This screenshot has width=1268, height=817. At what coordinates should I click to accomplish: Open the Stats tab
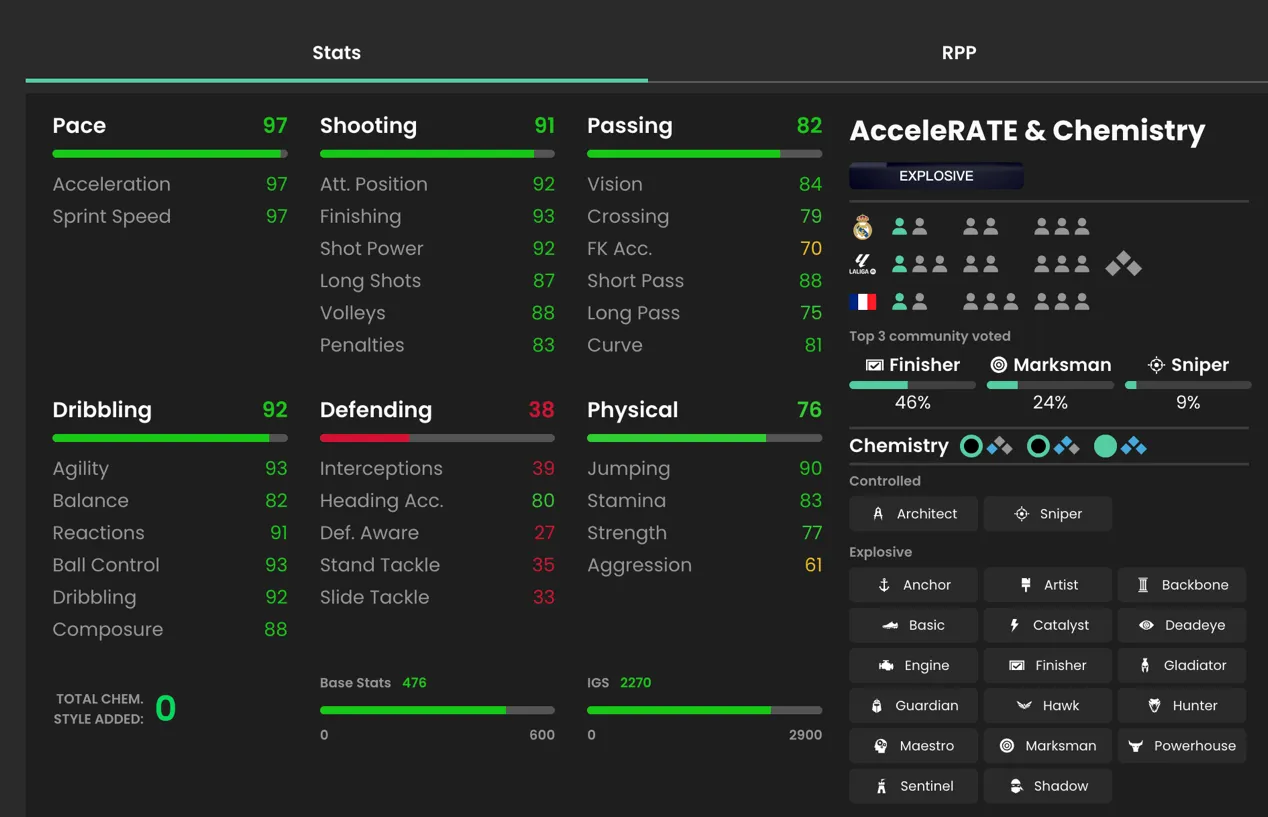pos(336,53)
